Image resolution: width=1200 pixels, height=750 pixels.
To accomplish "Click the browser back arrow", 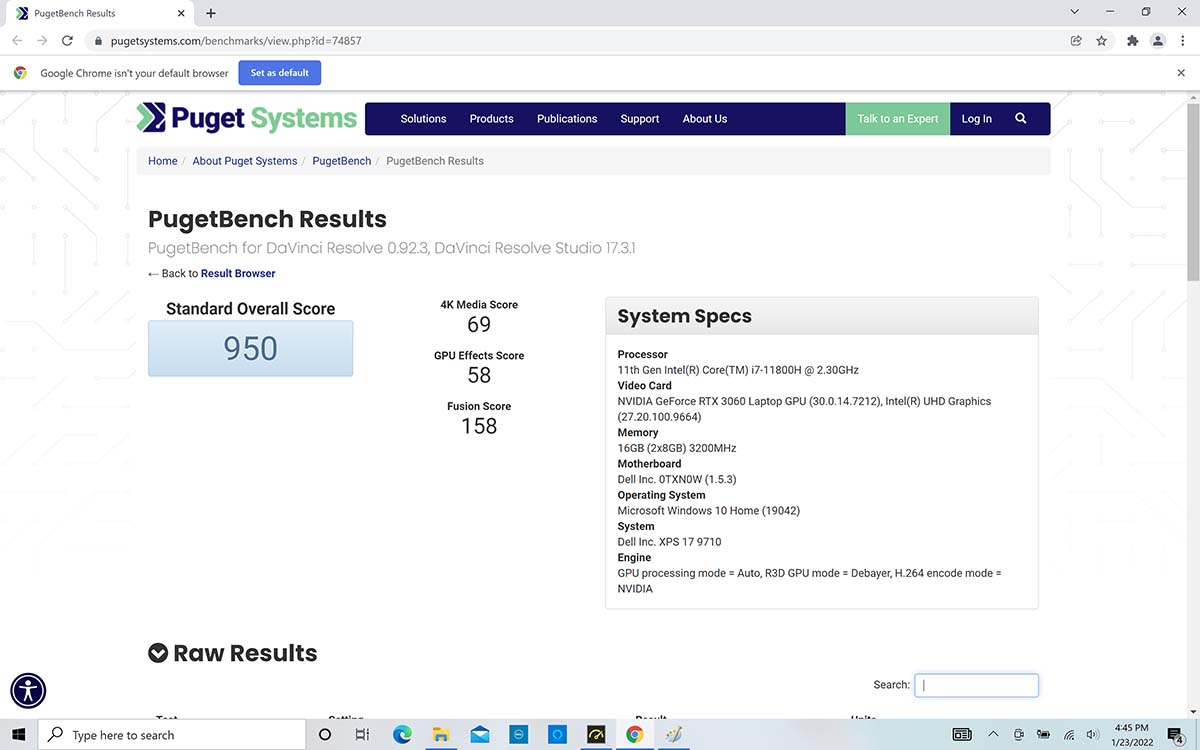I will [x=17, y=41].
